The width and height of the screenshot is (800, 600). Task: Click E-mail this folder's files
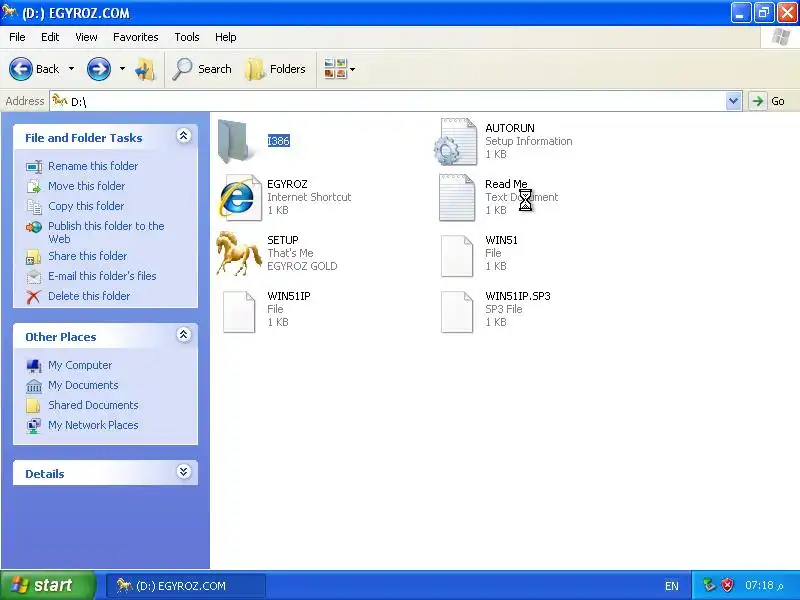[102, 276]
